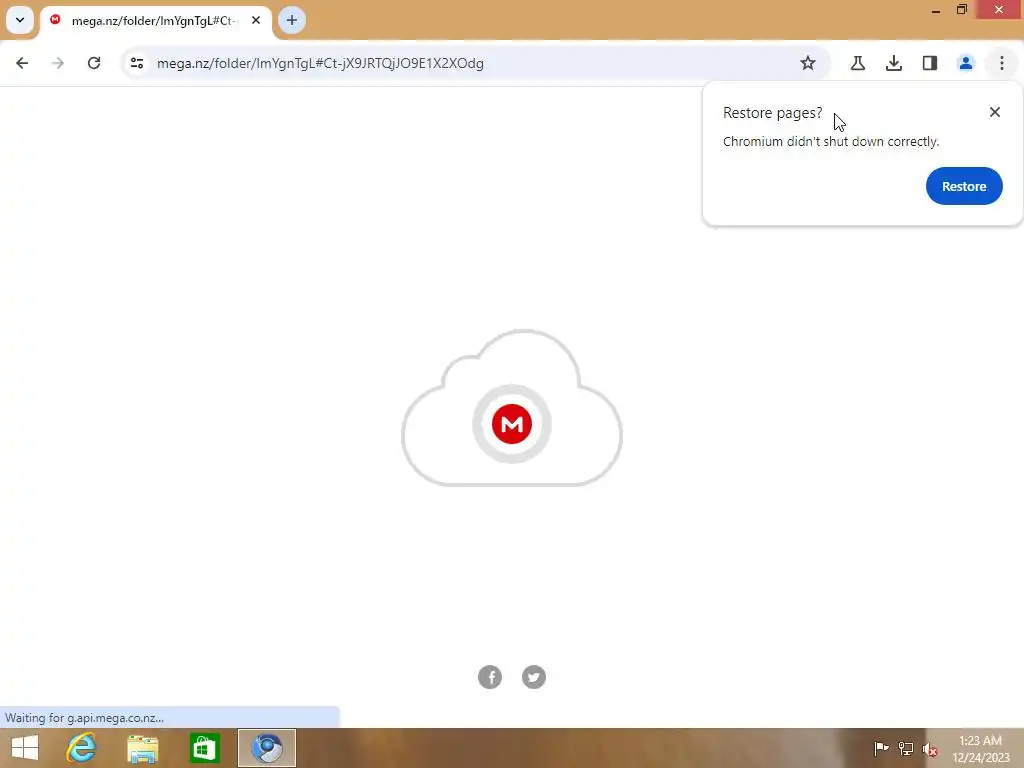Minimize the Chromium window
Image resolution: width=1024 pixels, height=768 pixels.
(x=936, y=10)
